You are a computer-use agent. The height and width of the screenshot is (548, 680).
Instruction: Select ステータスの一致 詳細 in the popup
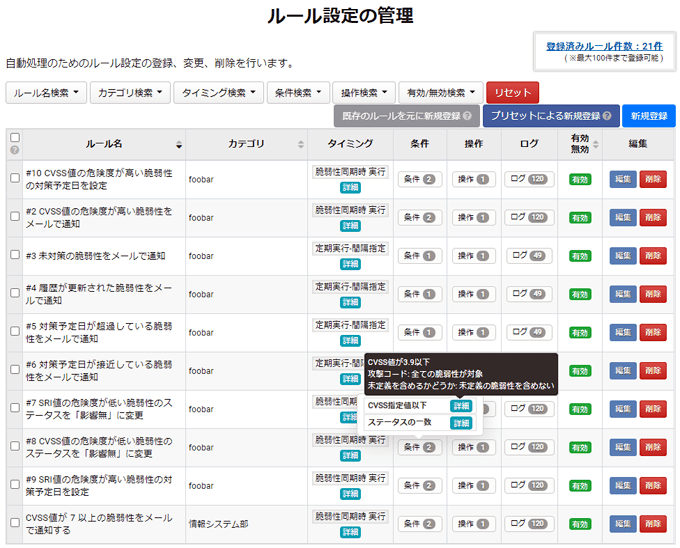coord(461,424)
